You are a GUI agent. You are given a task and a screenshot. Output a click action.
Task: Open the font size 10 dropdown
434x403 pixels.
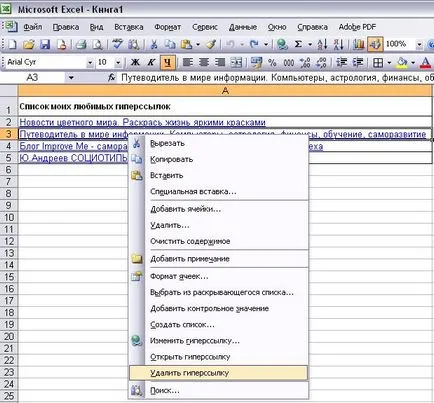[118, 62]
